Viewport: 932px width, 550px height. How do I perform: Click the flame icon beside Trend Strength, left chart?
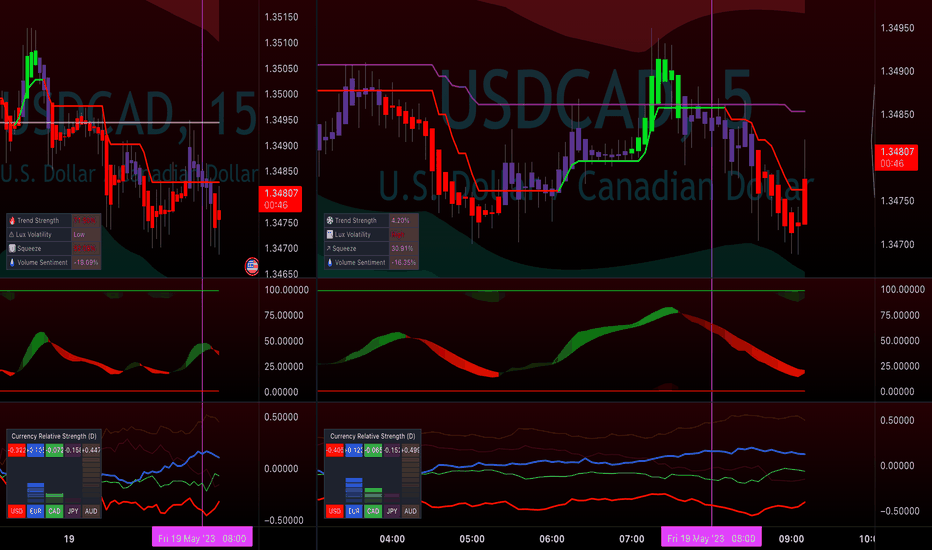click(12, 221)
